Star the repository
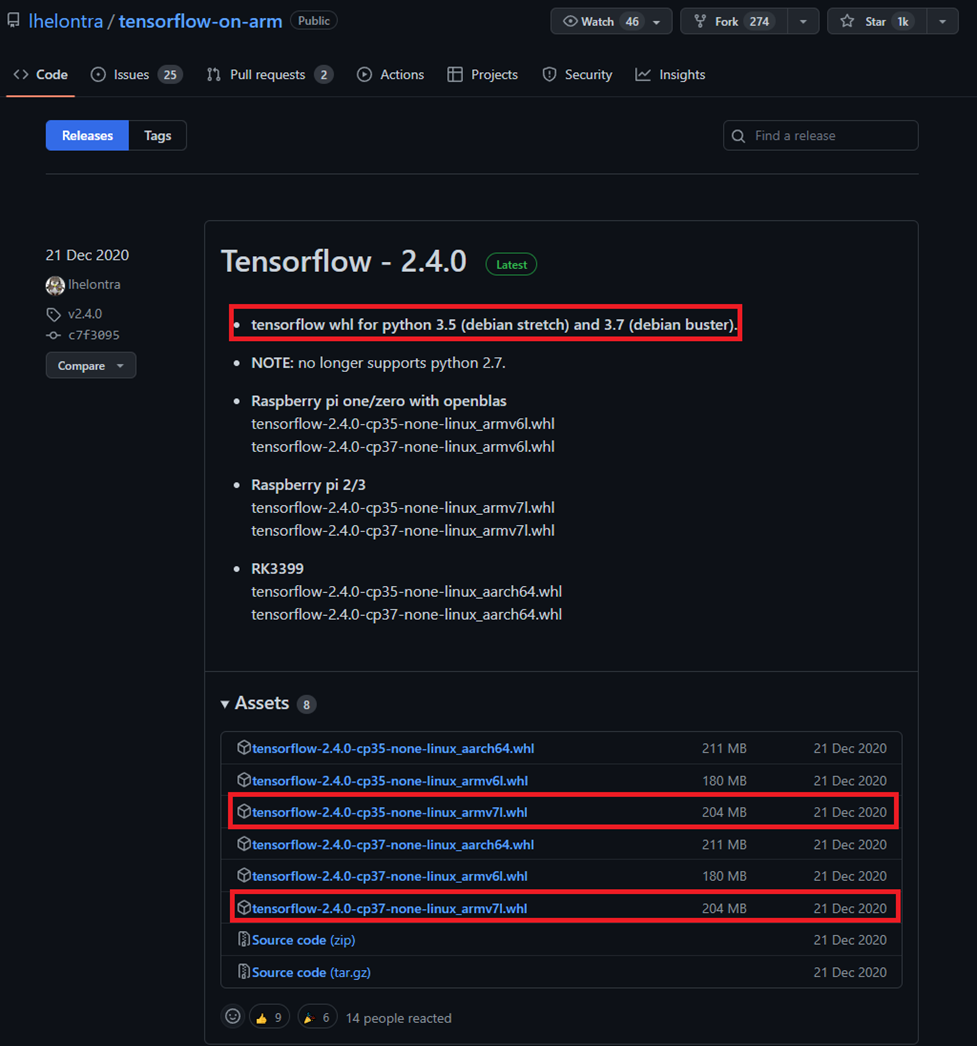Image resolution: width=977 pixels, height=1046 pixels. tap(878, 21)
